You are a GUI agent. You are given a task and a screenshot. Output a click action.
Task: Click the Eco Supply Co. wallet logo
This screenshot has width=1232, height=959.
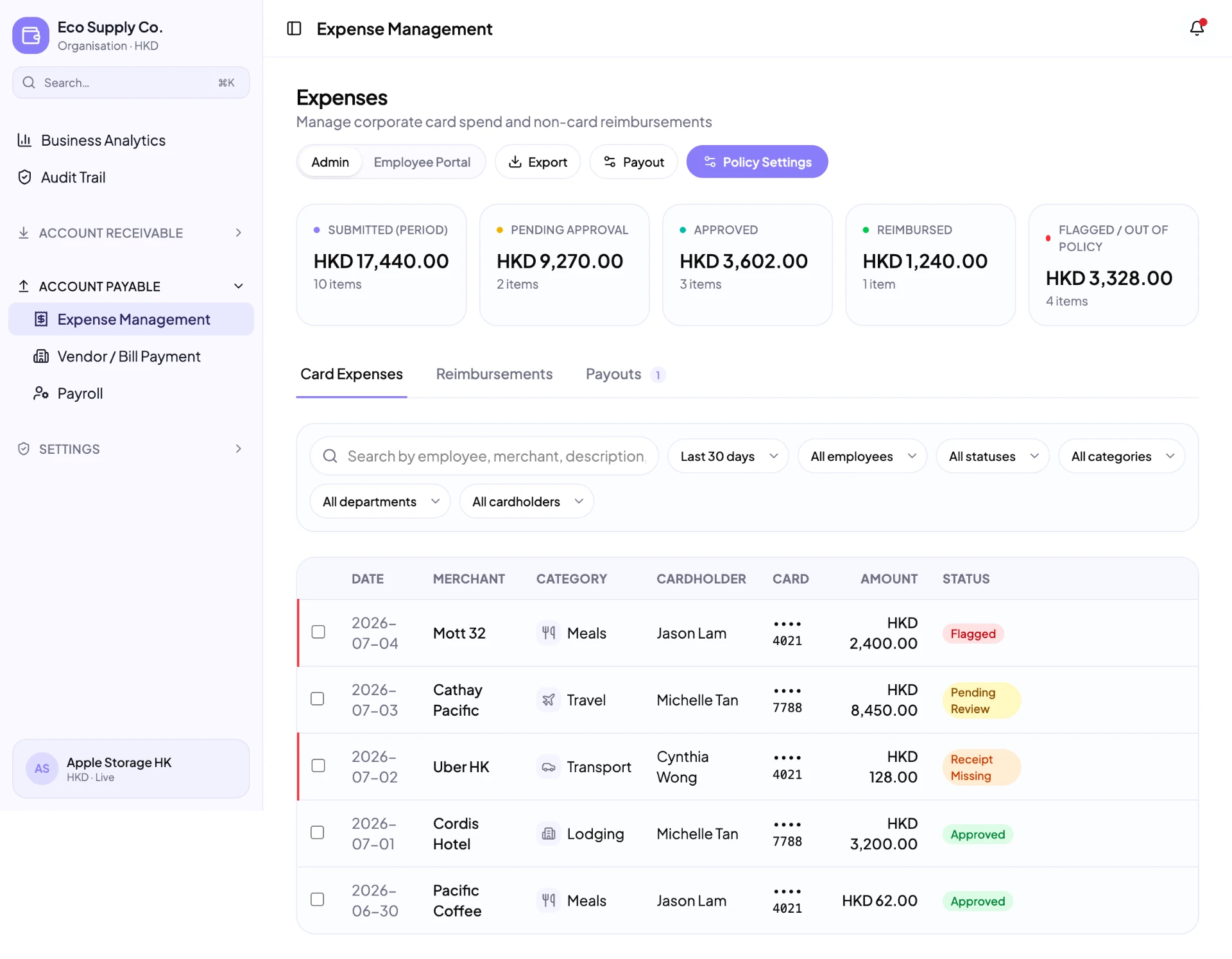pyautogui.click(x=31, y=35)
